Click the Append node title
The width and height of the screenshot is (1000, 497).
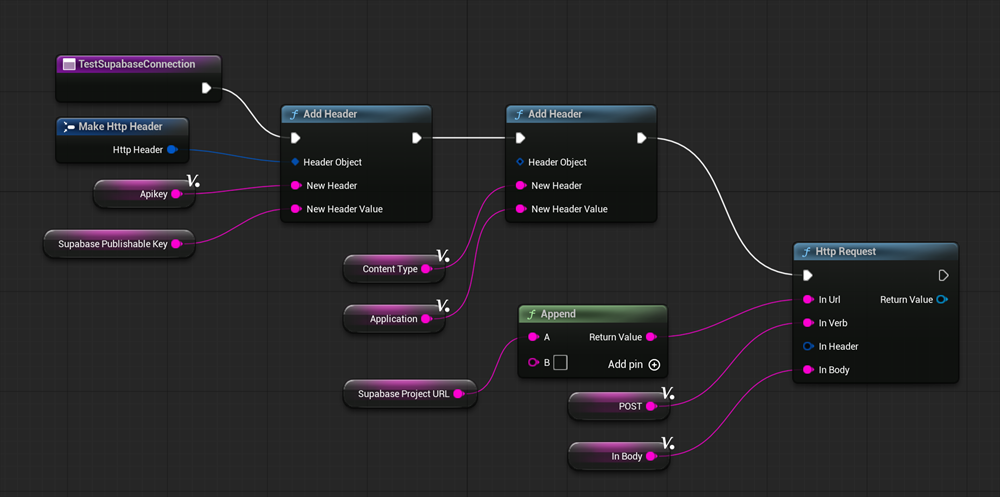click(558, 314)
